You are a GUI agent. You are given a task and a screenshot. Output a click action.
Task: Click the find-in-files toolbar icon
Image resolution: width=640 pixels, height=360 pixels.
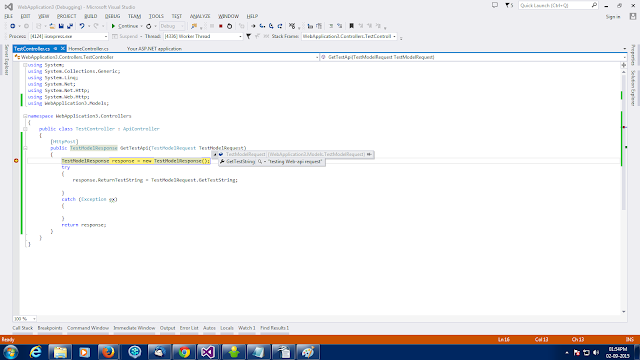194,26
